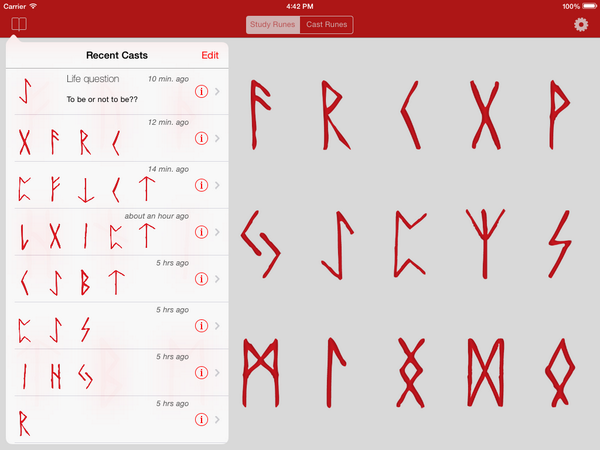Select the Othala rune in the study grid

click(x=560, y=372)
